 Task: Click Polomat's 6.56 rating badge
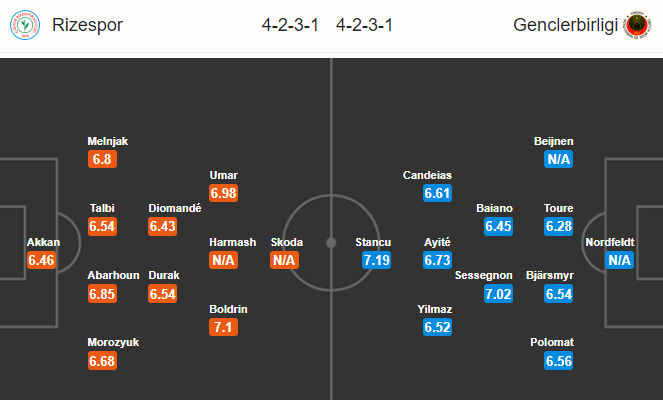[x=559, y=361]
